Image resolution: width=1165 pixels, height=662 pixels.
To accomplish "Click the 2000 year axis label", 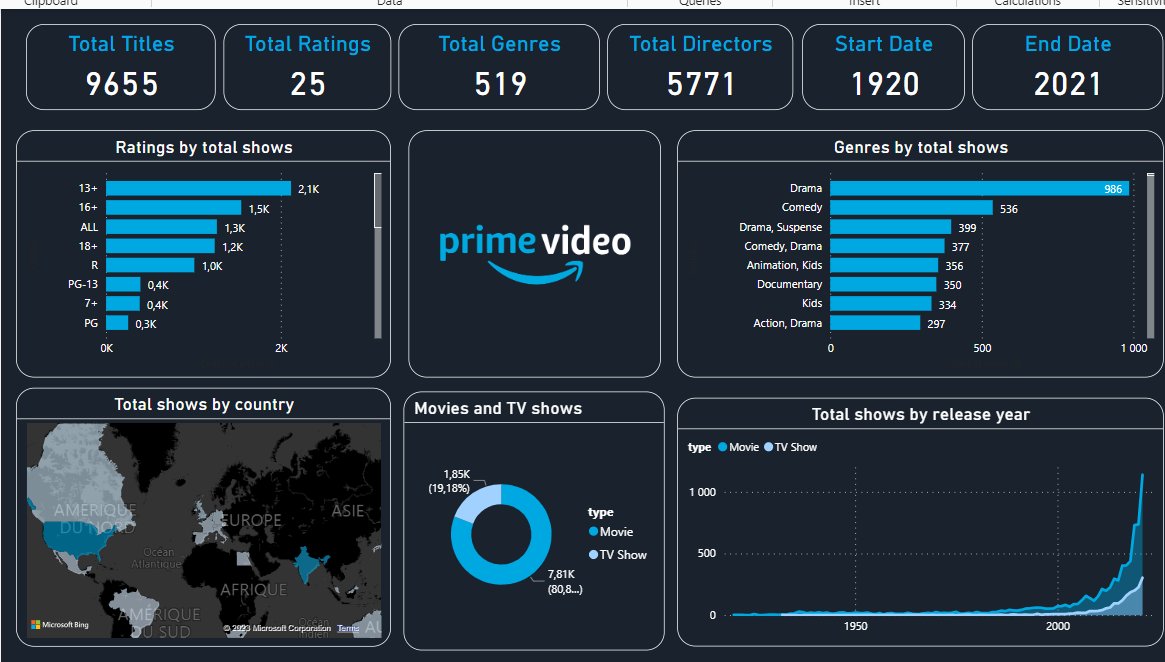I will click(x=1058, y=626).
